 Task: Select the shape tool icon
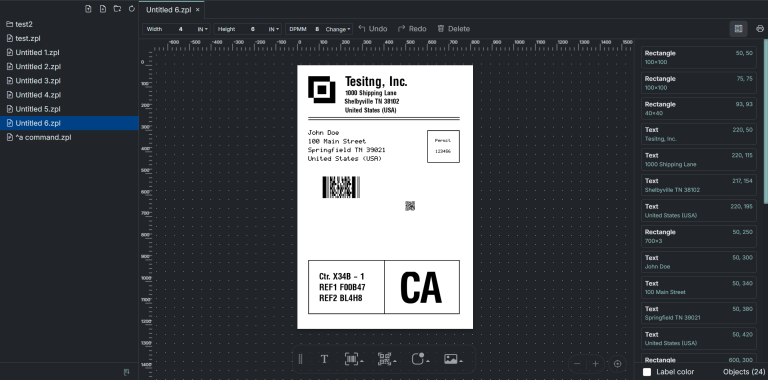pos(418,359)
